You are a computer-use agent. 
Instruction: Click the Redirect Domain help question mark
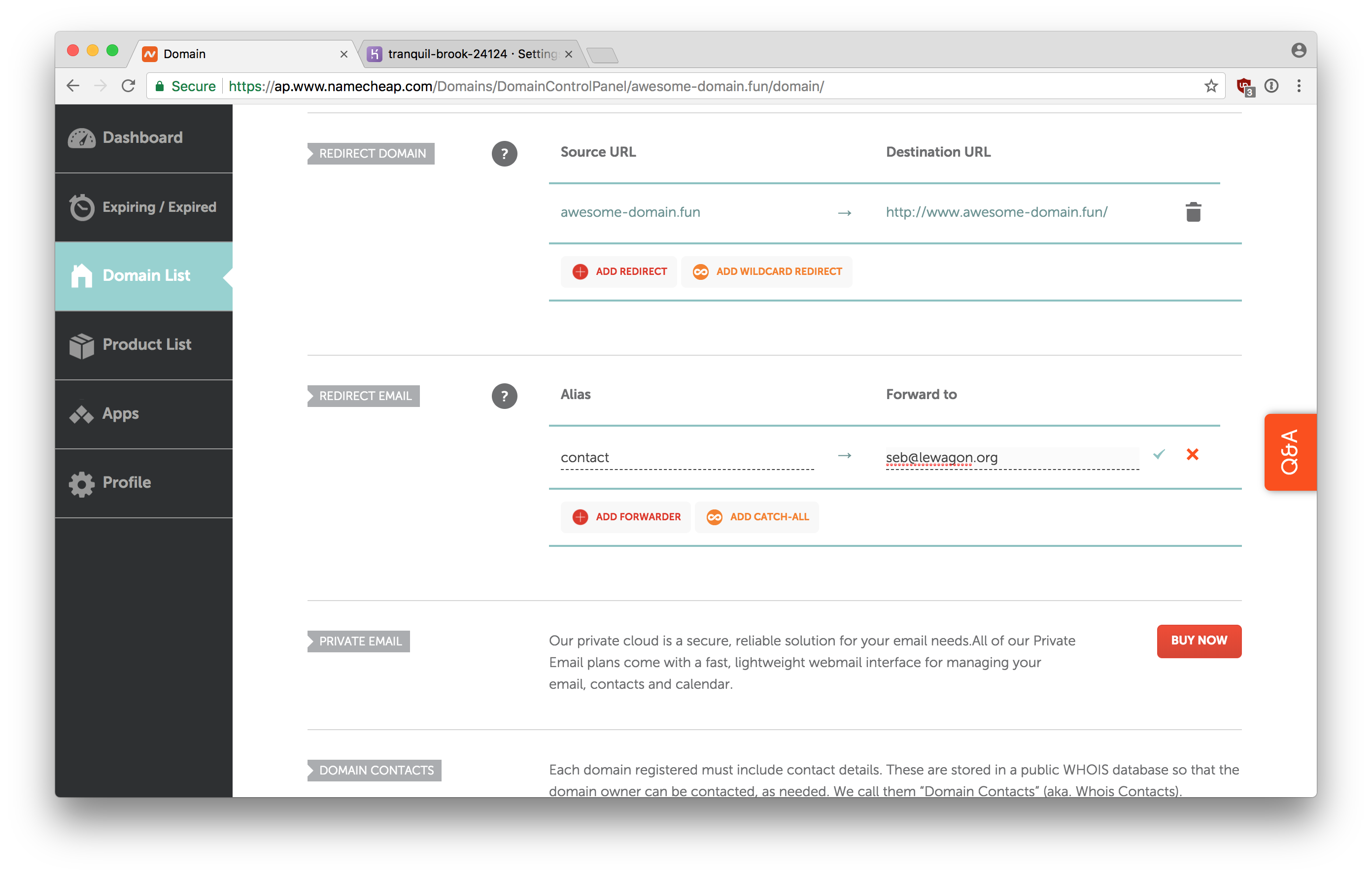click(504, 154)
